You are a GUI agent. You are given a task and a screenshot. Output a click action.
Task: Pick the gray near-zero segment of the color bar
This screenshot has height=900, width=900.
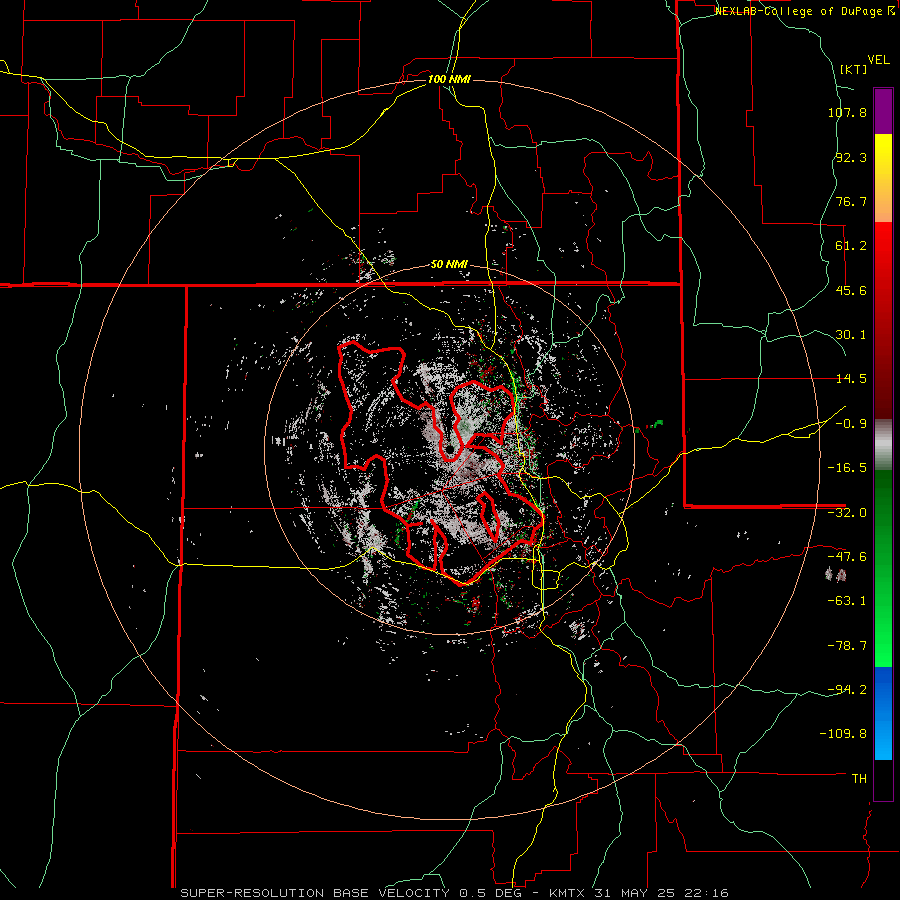click(883, 445)
